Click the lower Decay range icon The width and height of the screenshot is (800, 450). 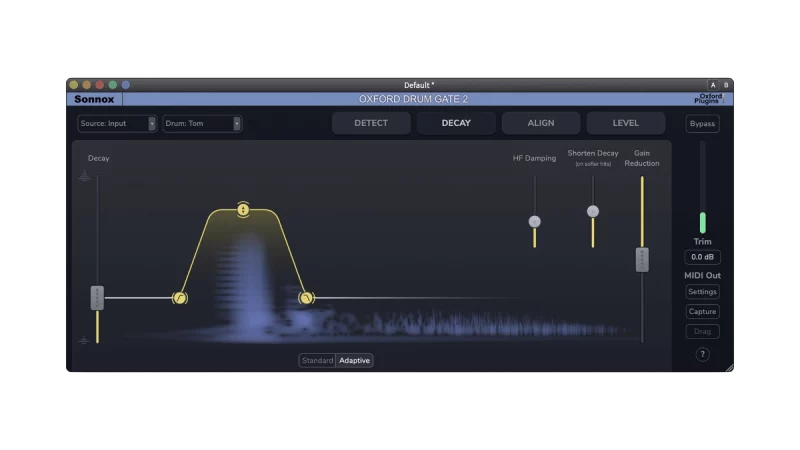[x=84, y=340]
